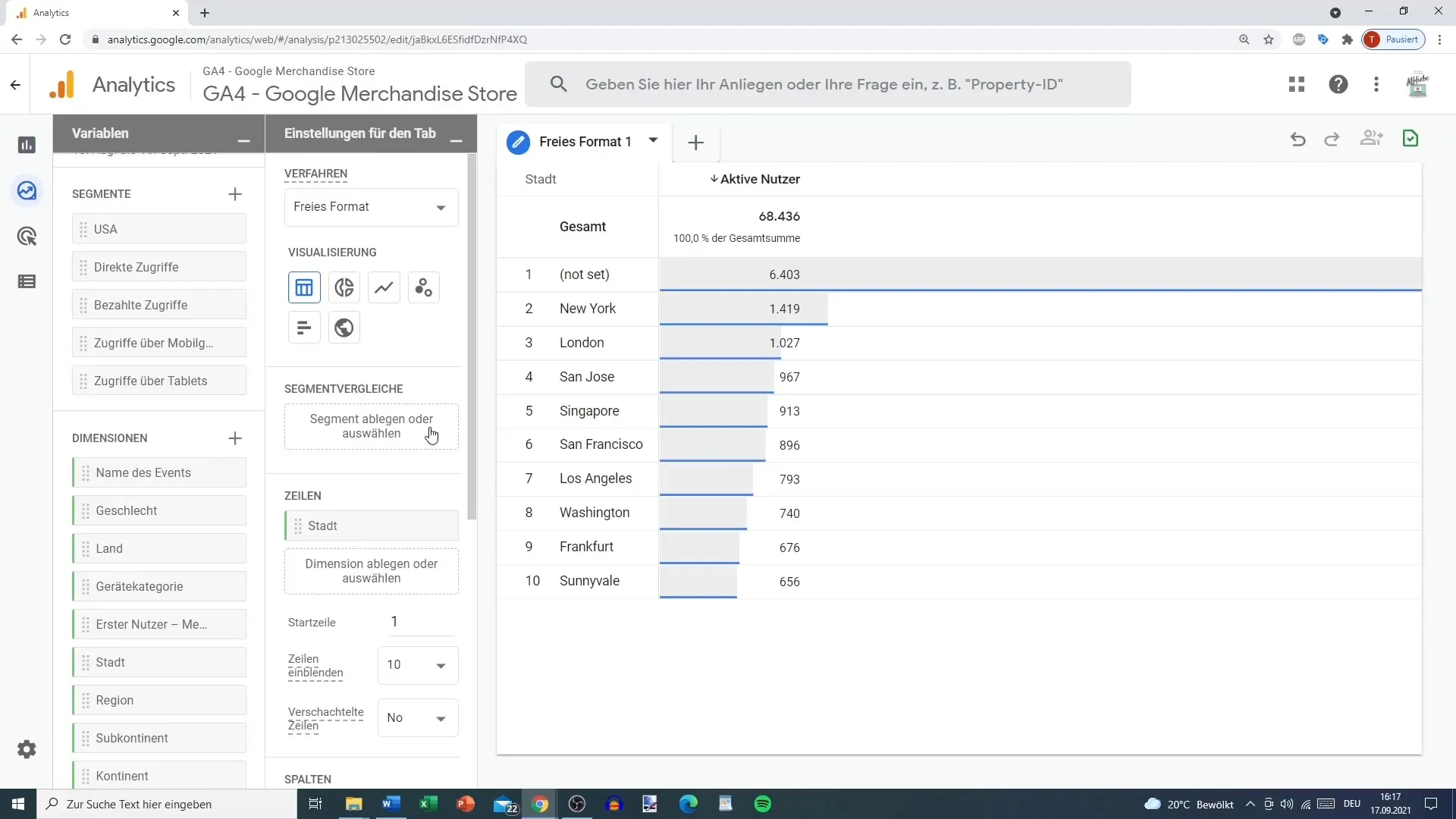Minimize the Variablen panel
Viewport: 1456px width, 819px height.
(243, 140)
